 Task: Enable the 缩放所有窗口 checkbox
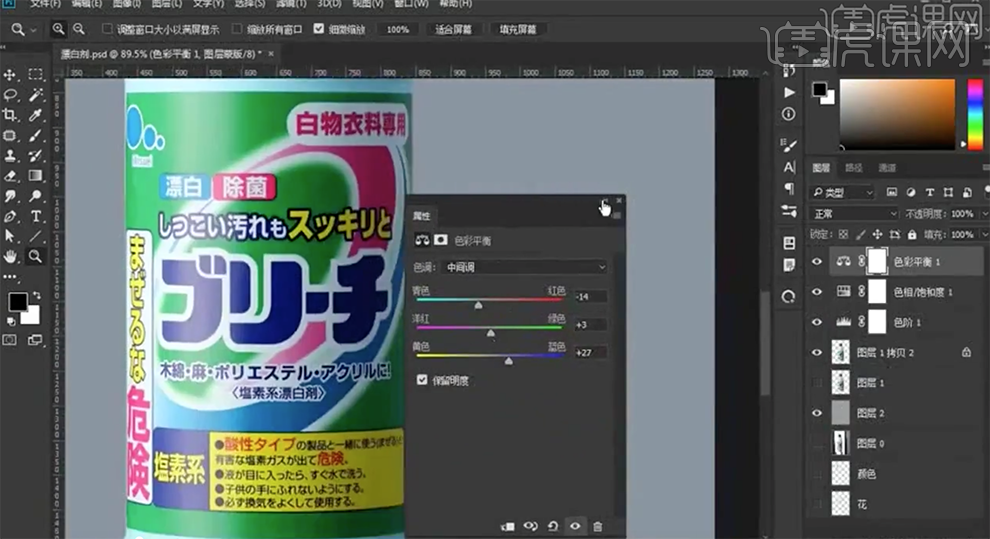point(237,29)
